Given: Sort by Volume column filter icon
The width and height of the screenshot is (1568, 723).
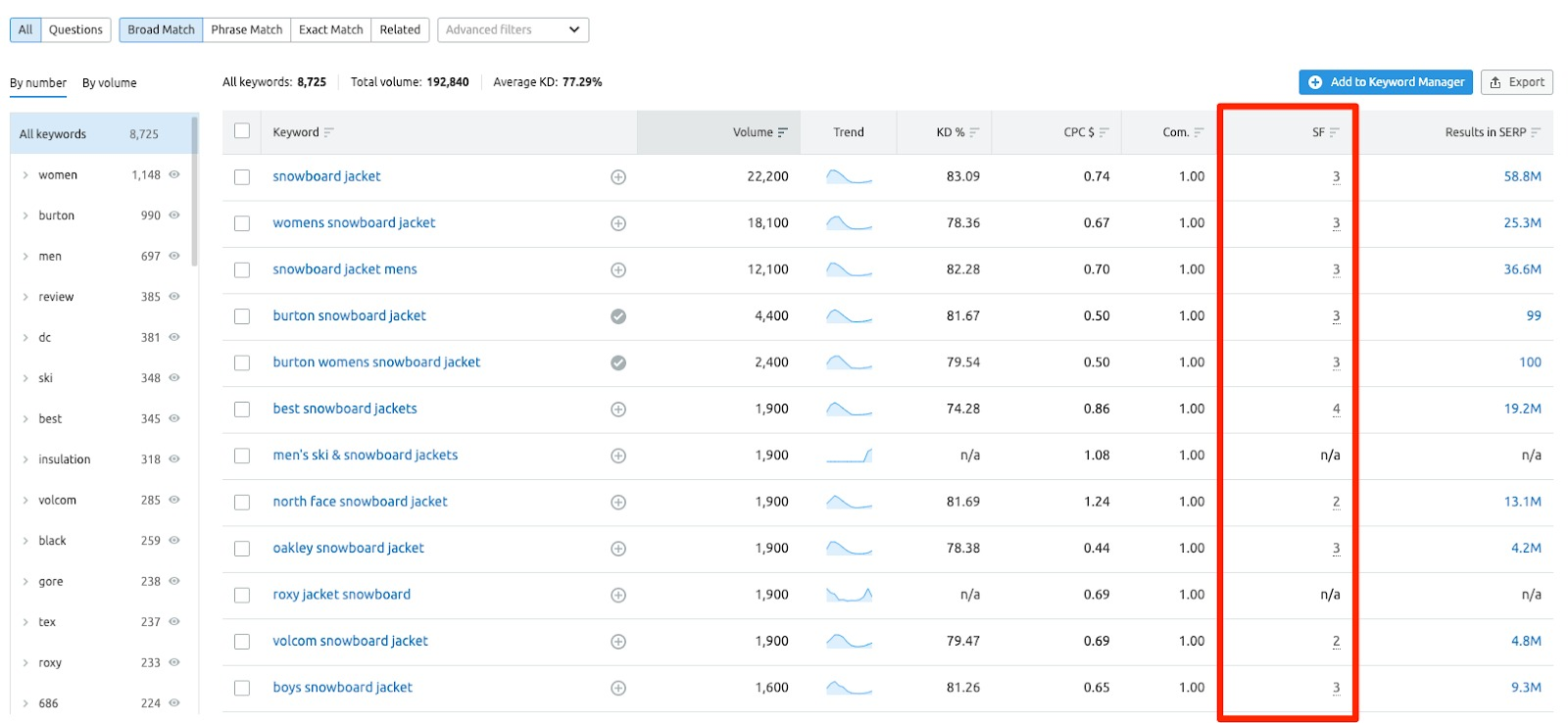Looking at the screenshot, I should click(x=783, y=132).
